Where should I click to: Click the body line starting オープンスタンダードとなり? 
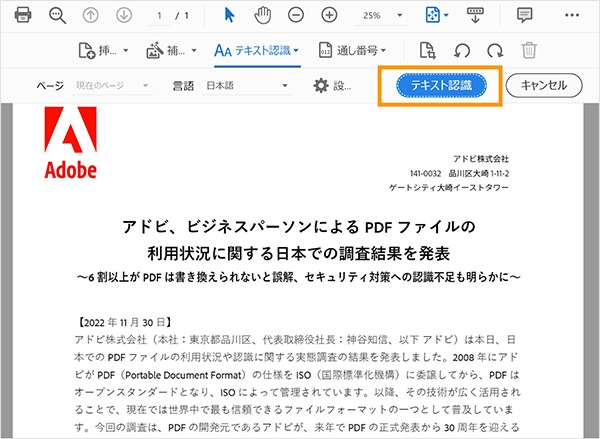click(297, 392)
